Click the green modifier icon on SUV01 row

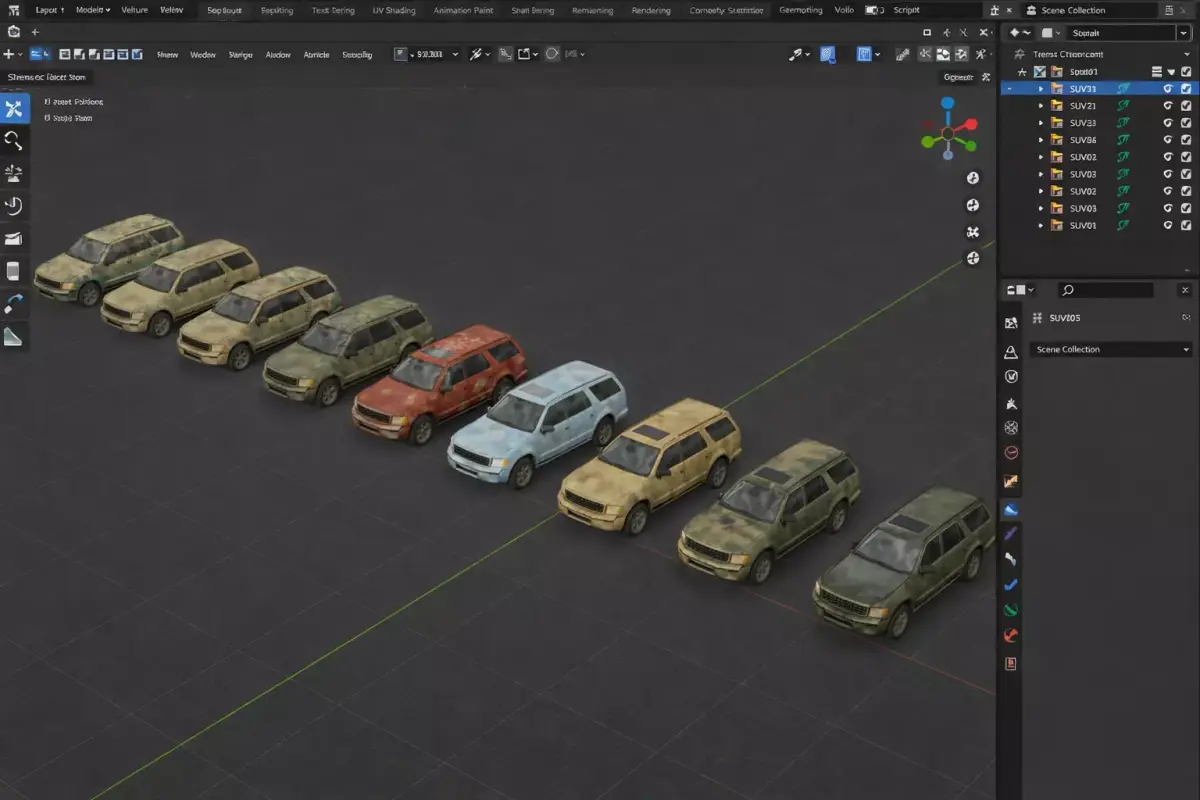[x=1122, y=225]
